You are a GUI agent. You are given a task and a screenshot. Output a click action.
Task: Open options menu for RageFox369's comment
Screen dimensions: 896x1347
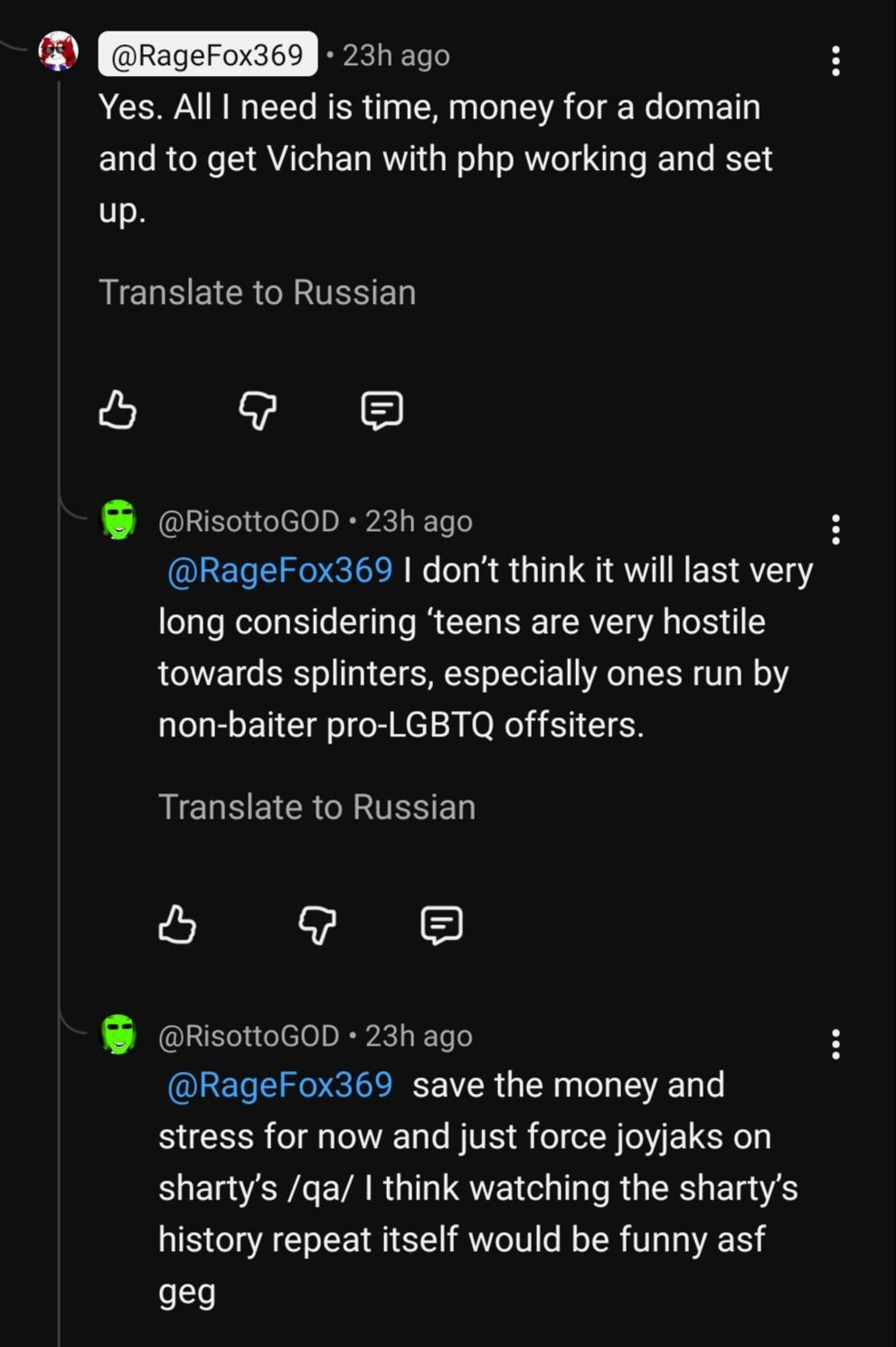[835, 61]
